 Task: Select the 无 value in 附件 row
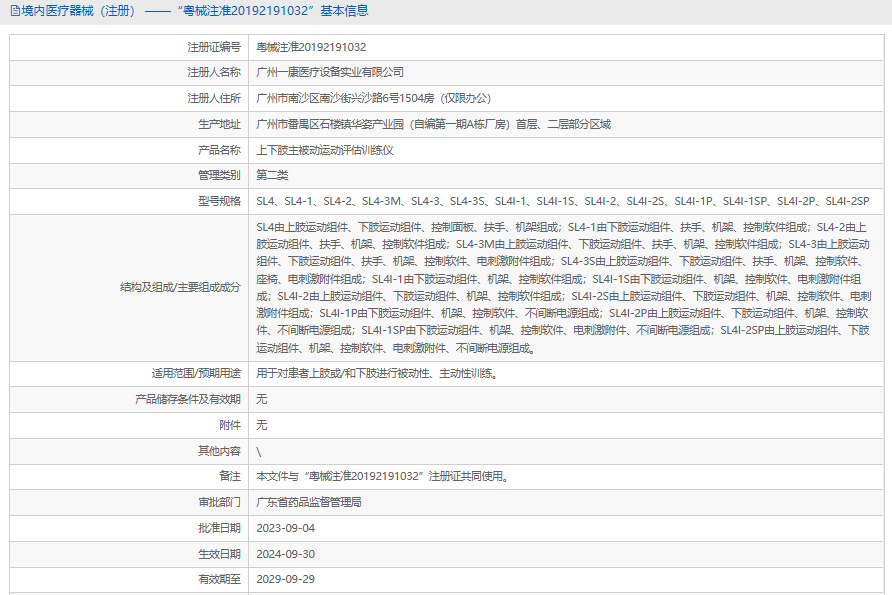[x=262, y=425]
